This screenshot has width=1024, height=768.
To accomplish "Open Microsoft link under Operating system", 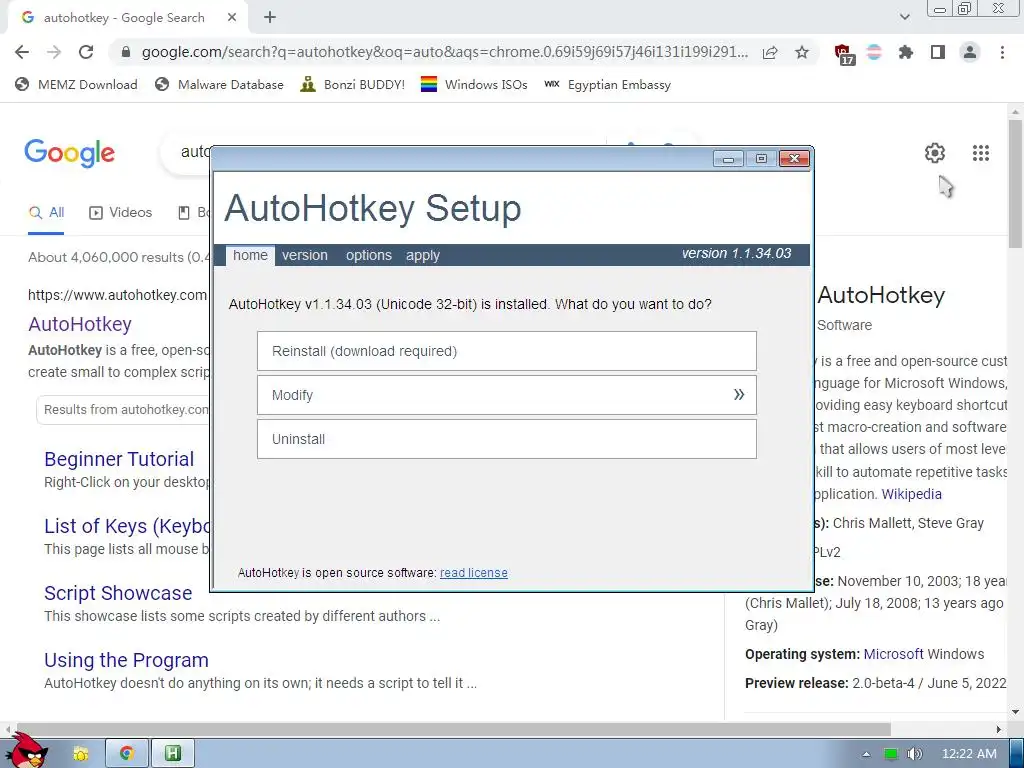I will [x=894, y=654].
